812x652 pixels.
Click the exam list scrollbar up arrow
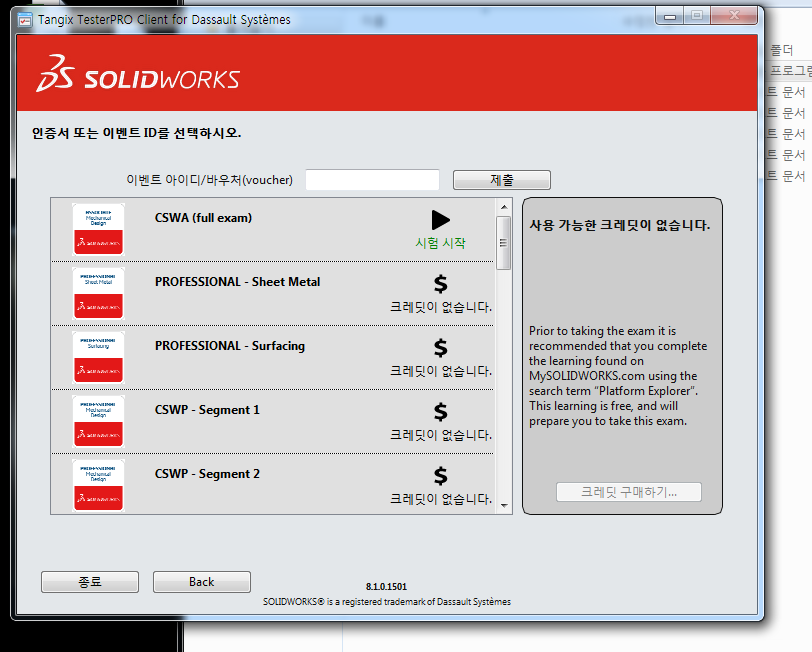point(504,207)
